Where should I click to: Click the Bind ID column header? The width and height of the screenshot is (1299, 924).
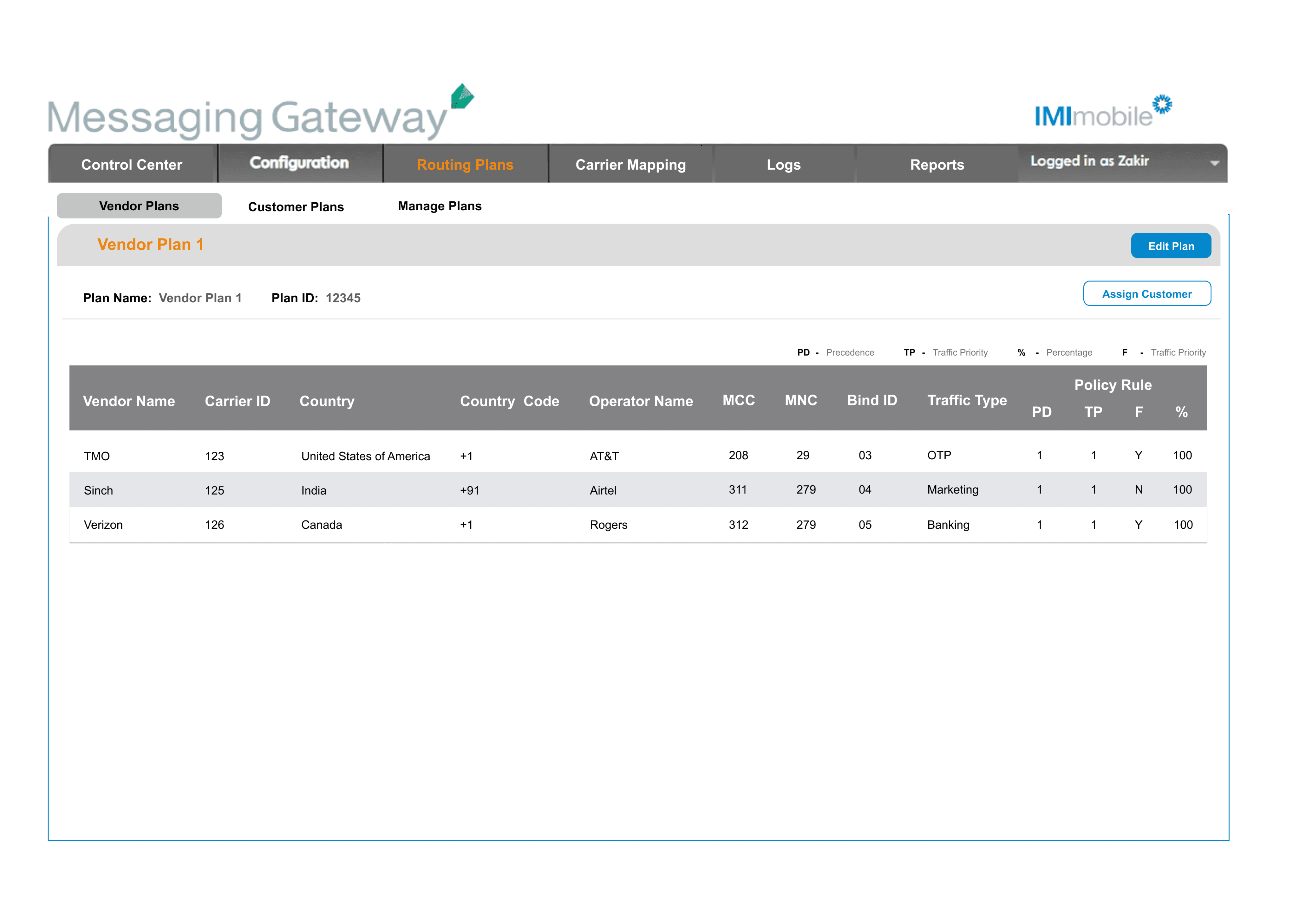pyautogui.click(x=872, y=400)
